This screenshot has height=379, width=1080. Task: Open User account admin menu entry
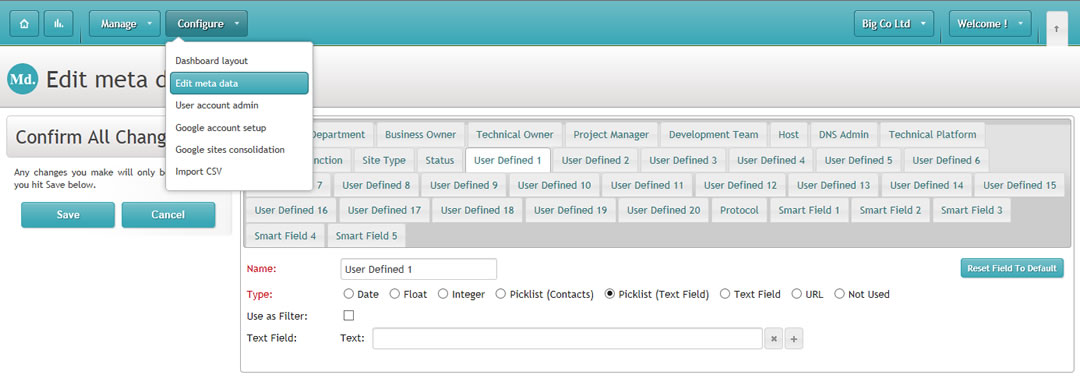239,105
